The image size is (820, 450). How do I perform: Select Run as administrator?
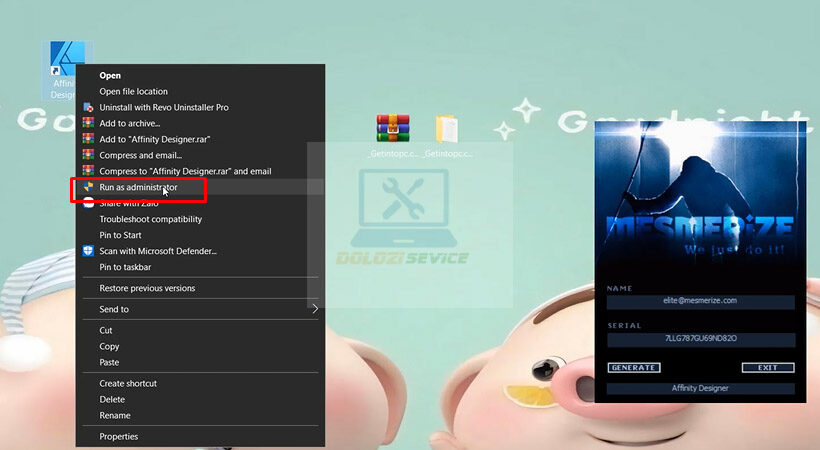(138, 187)
